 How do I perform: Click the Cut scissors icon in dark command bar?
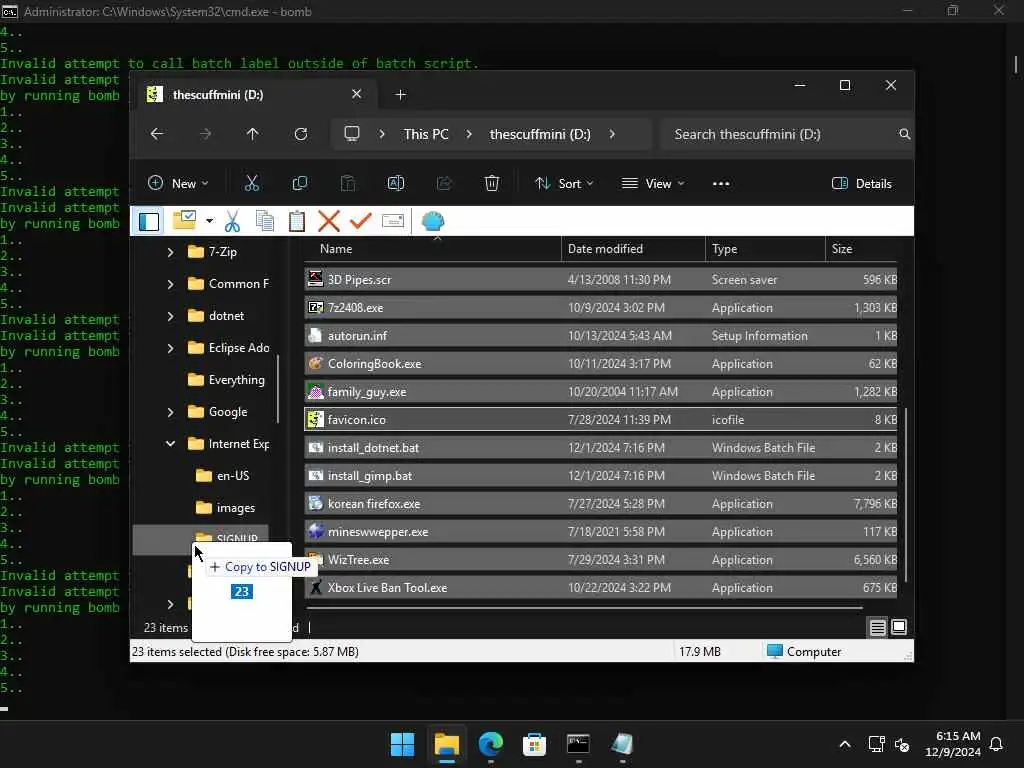[x=251, y=184]
